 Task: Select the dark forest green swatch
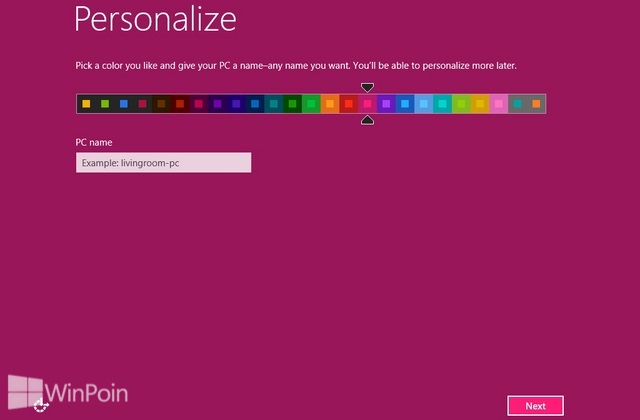(x=293, y=104)
